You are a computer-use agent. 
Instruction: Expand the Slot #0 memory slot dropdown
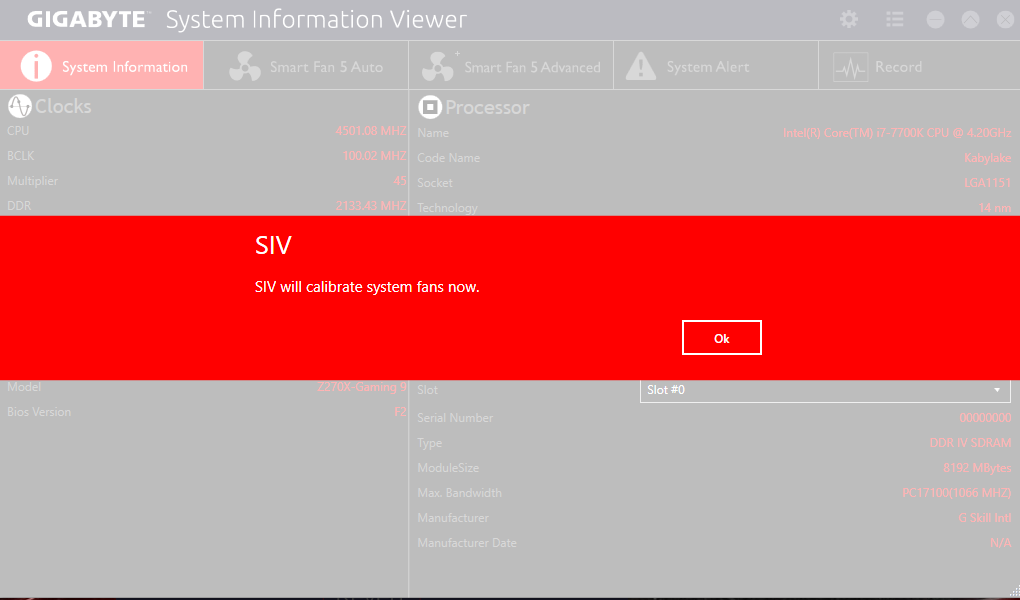click(x=825, y=390)
